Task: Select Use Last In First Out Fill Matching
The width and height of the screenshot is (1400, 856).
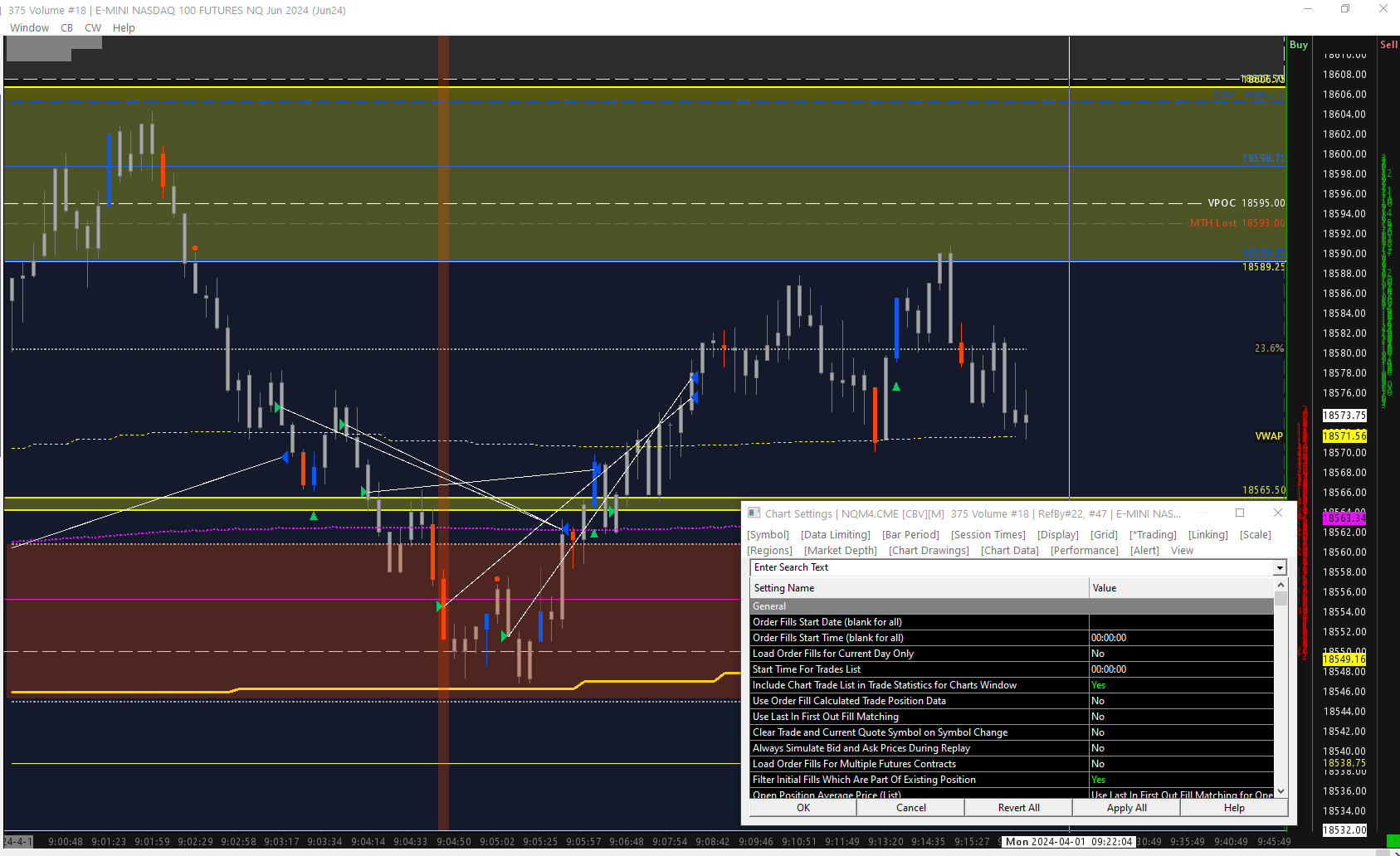Action: (1012, 717)
